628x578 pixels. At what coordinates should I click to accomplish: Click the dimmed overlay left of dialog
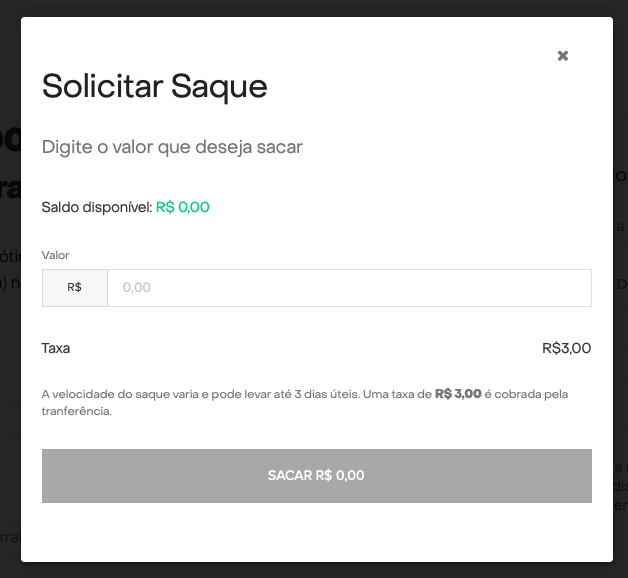(9, 300)
